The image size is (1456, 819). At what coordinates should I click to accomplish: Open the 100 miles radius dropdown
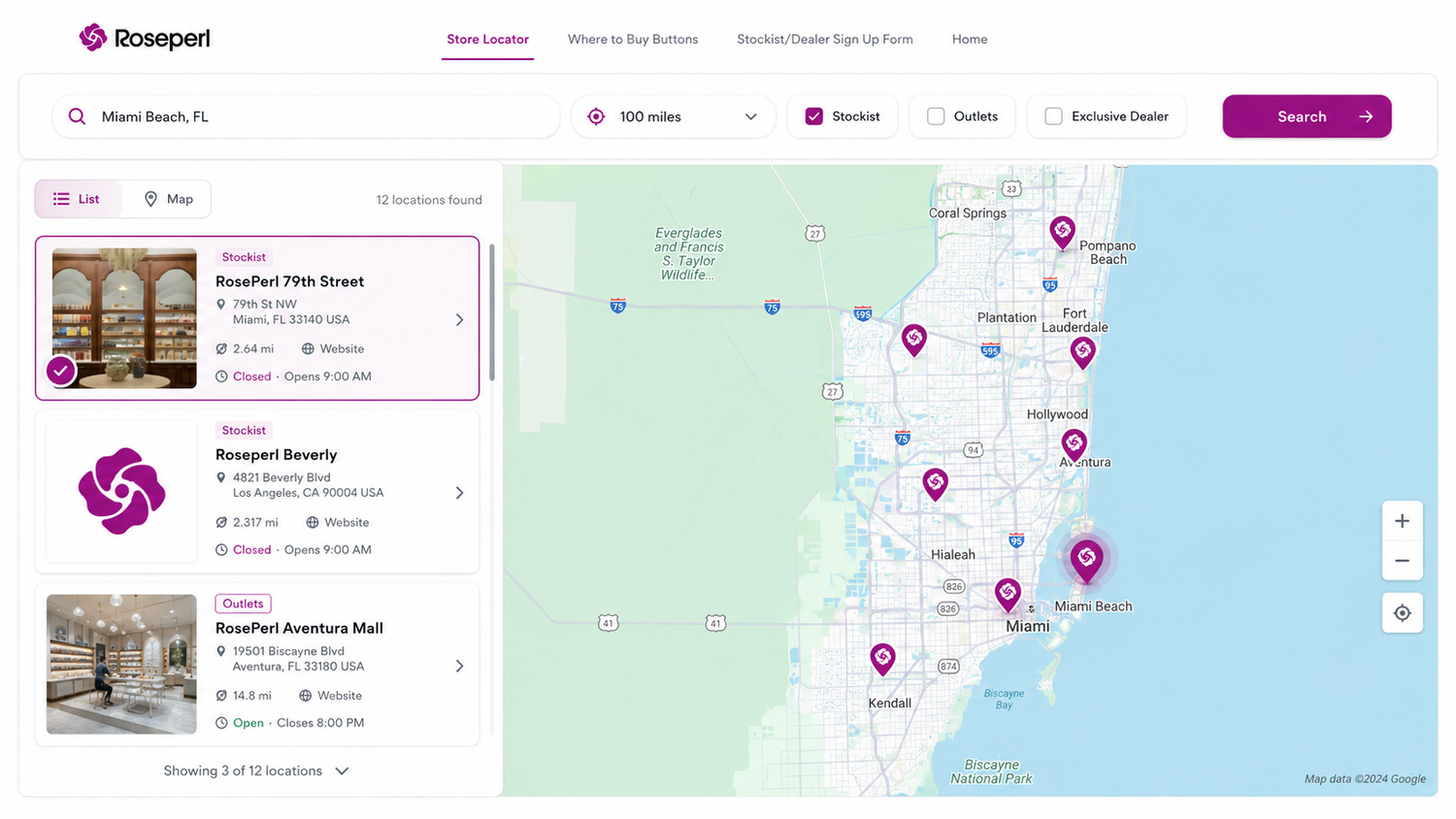point(674,116)
